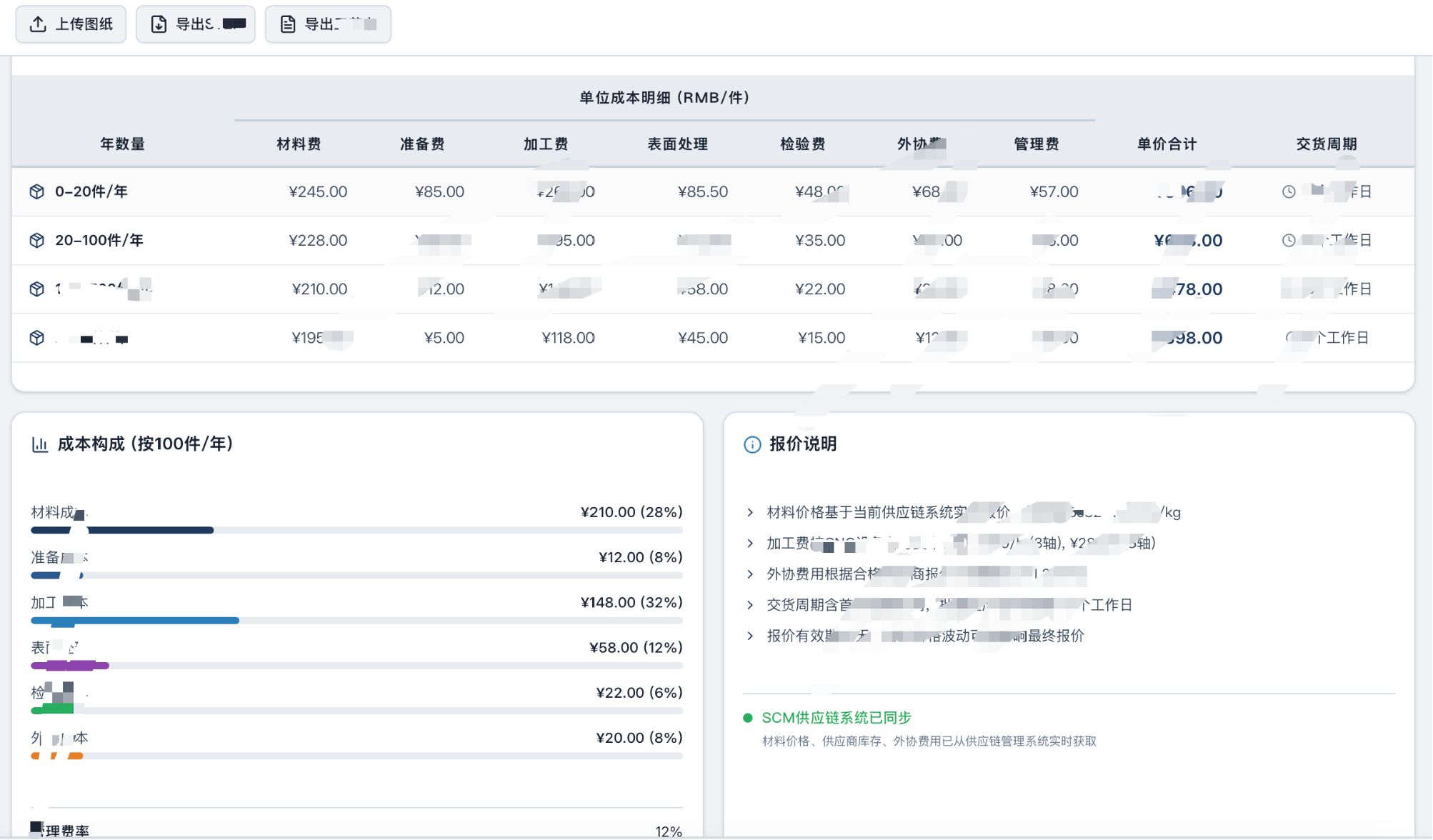Click the 0–20件/年 row label

[x=91, y=191]
